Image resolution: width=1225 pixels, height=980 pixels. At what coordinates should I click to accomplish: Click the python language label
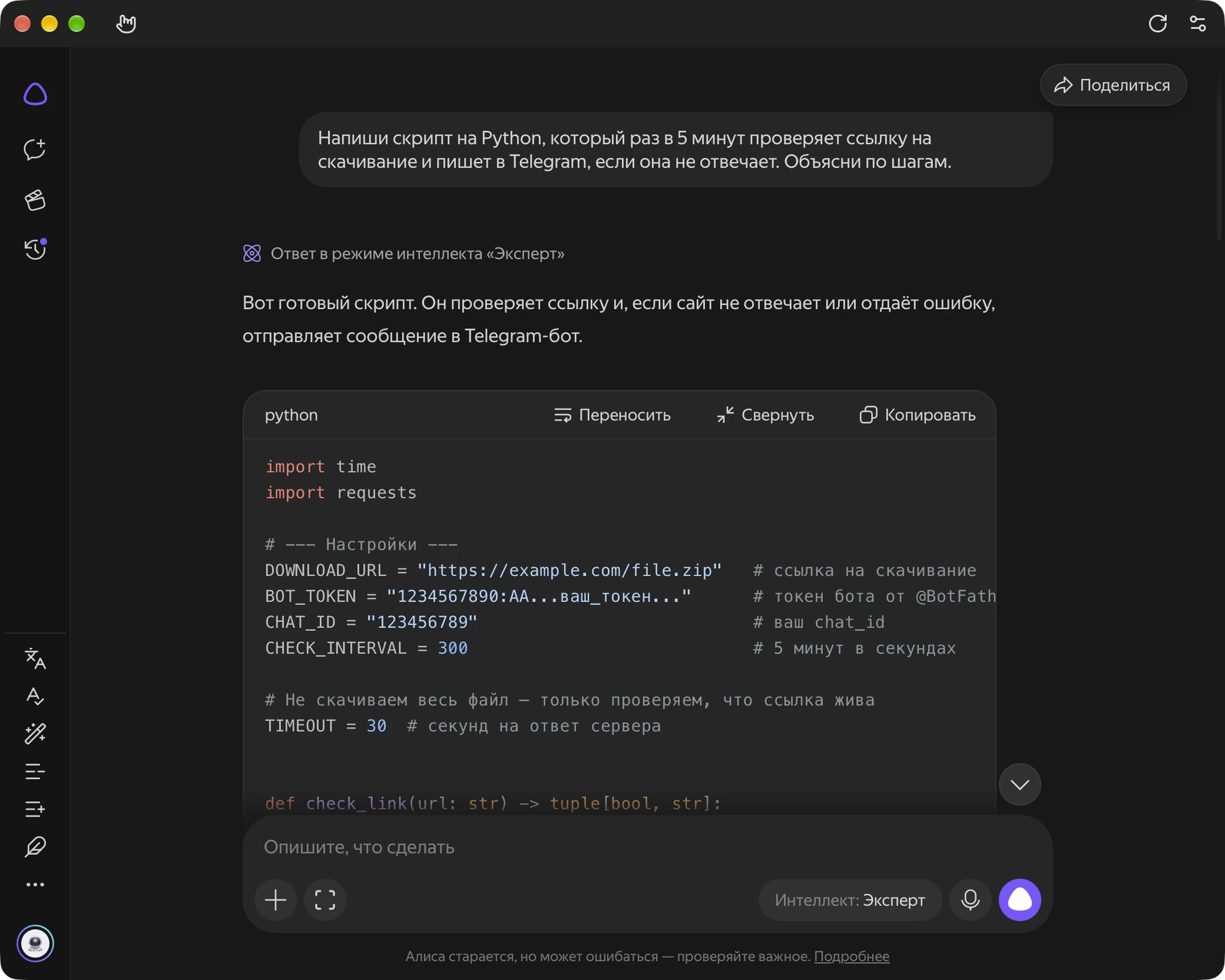point(291,415)
